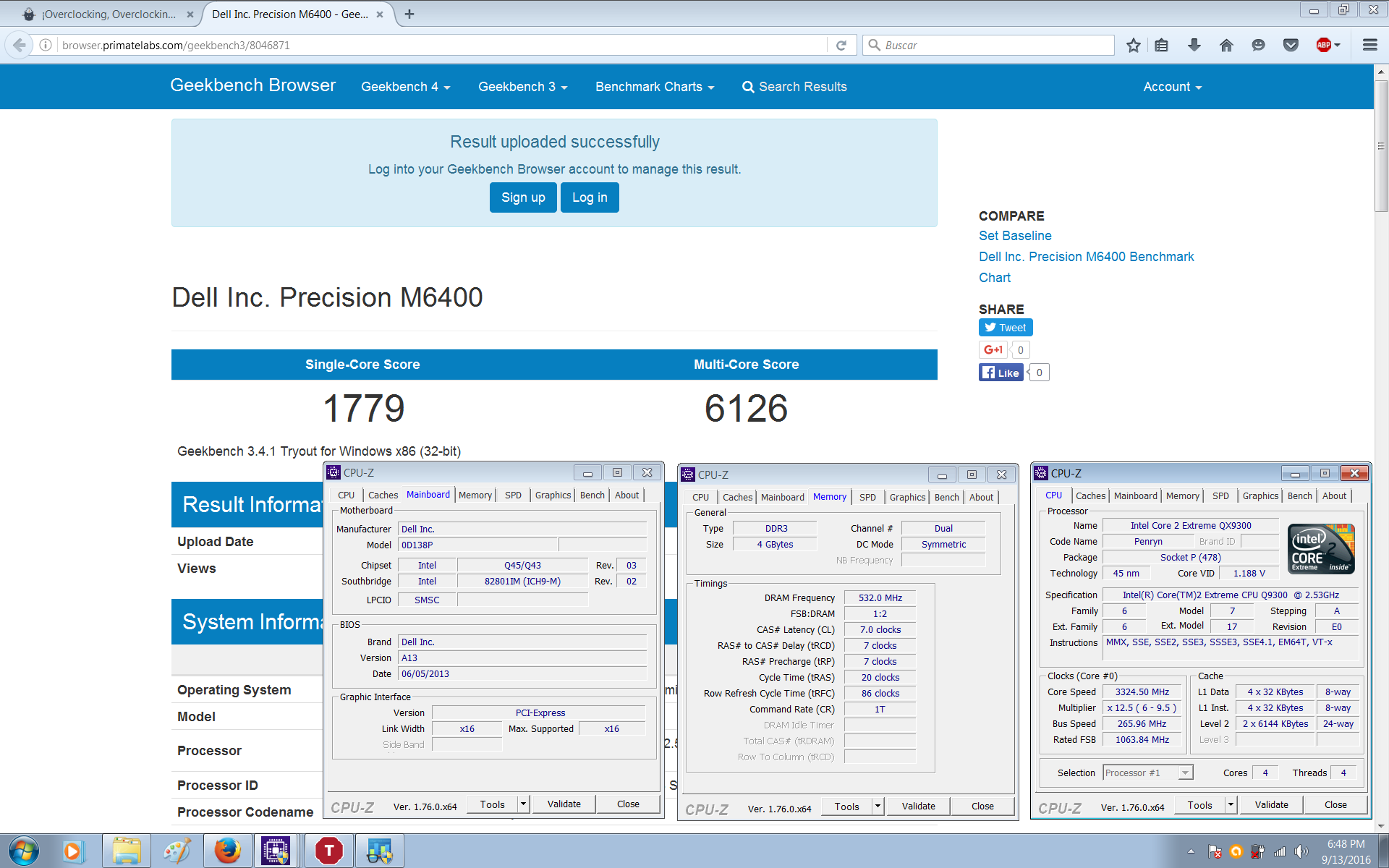Open the Processor #1 selection combo box

click(x=1148, y=773)
